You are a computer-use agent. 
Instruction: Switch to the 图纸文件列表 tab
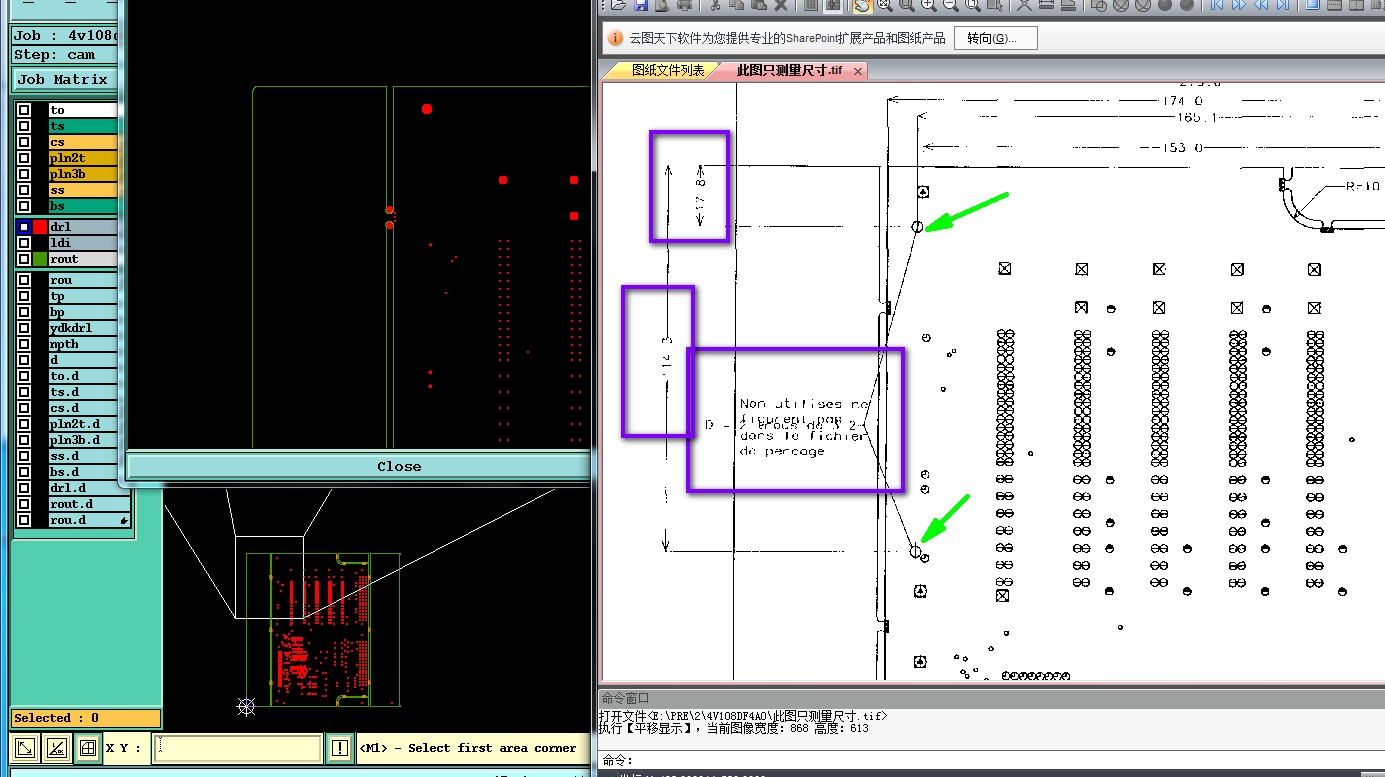click(668, 70)
